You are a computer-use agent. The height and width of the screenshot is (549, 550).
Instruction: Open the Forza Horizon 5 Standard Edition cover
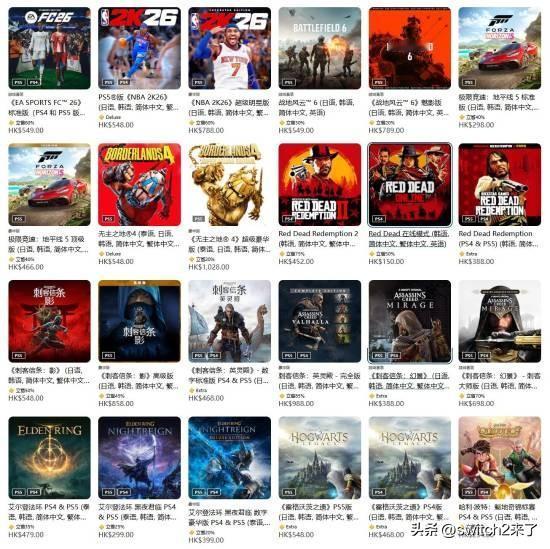click(500, 48)
